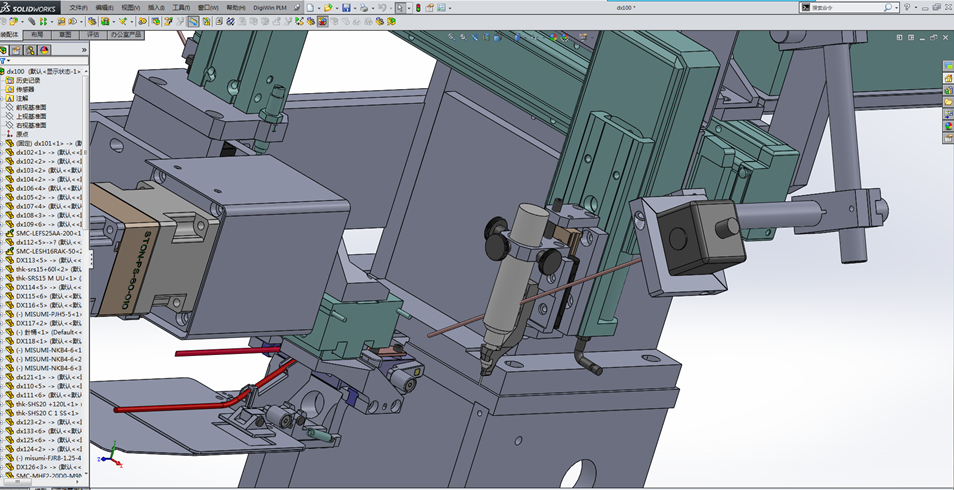The height and width of the screenshot is (490, 954).
Task: Open the Design Library icon in task pane
Action: (x=949, y=90)
